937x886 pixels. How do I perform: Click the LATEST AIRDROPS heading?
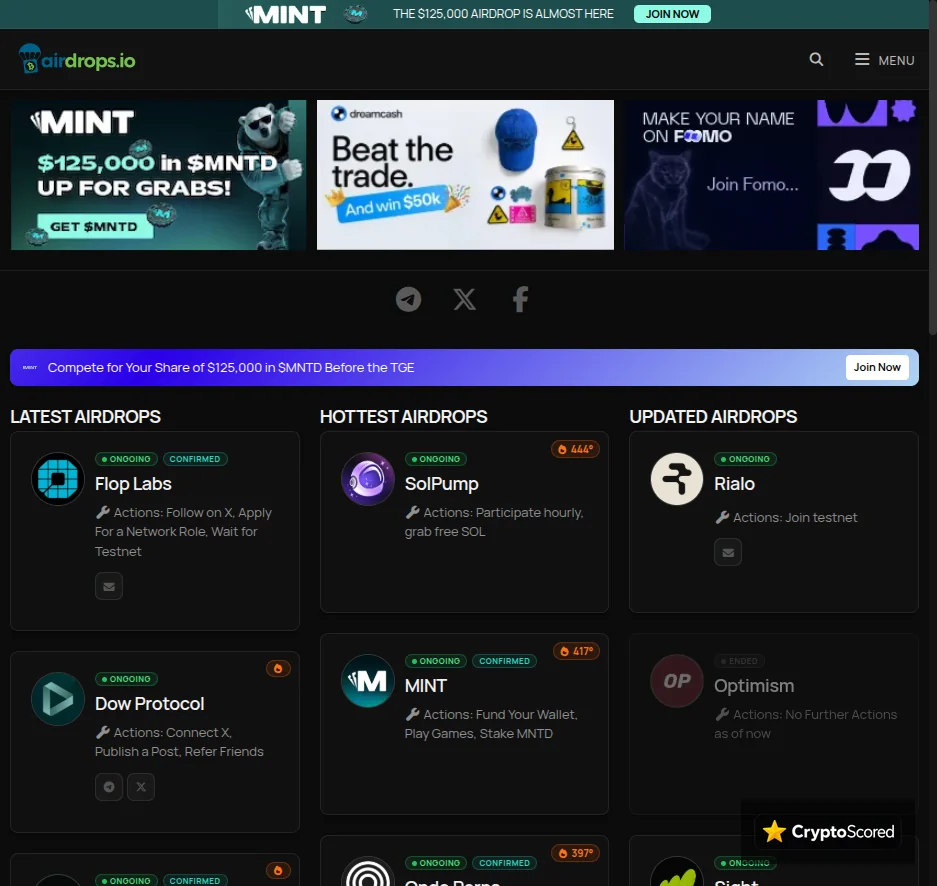[85, 416]
